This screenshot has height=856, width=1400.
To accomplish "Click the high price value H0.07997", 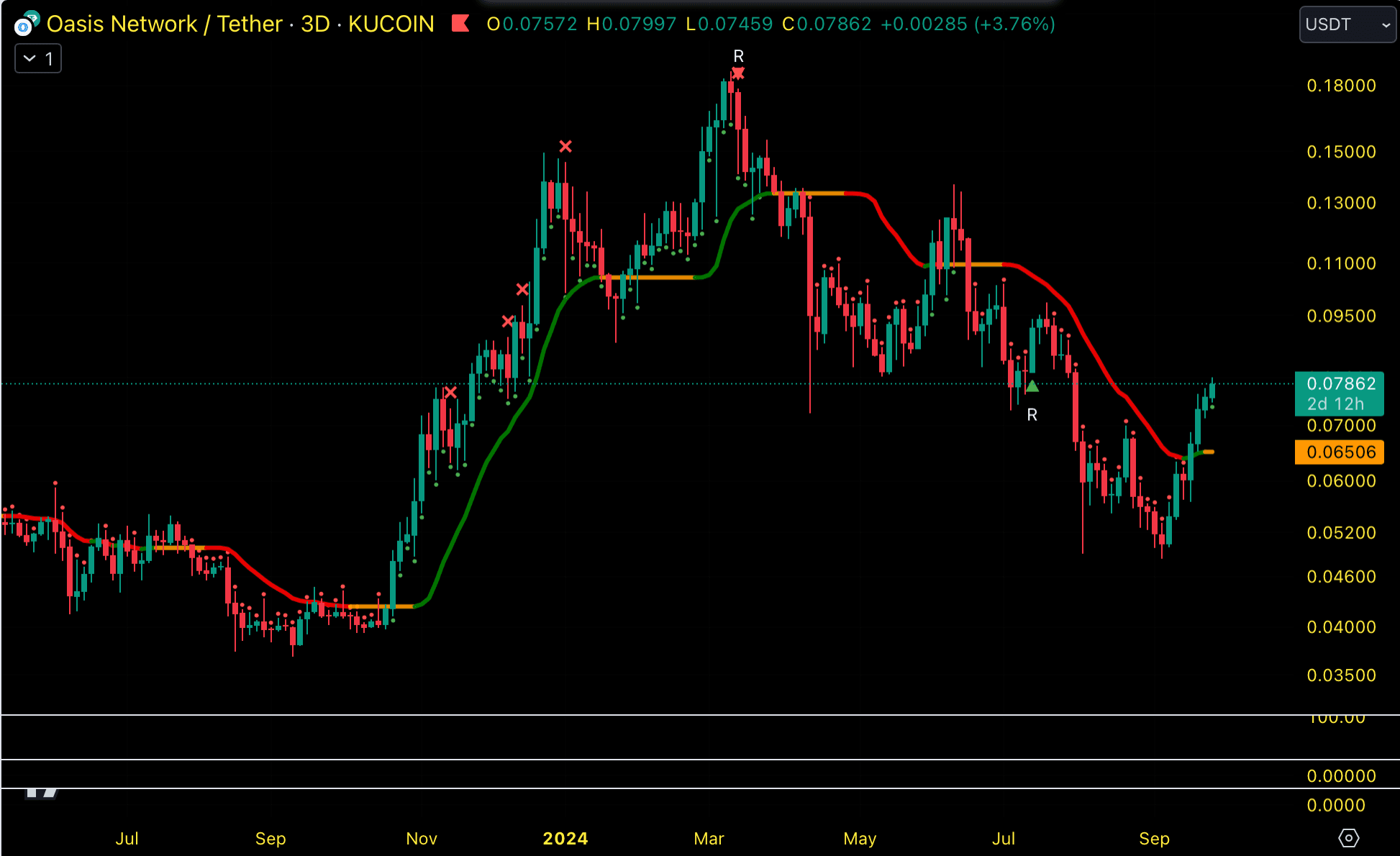I will [632, 24].
